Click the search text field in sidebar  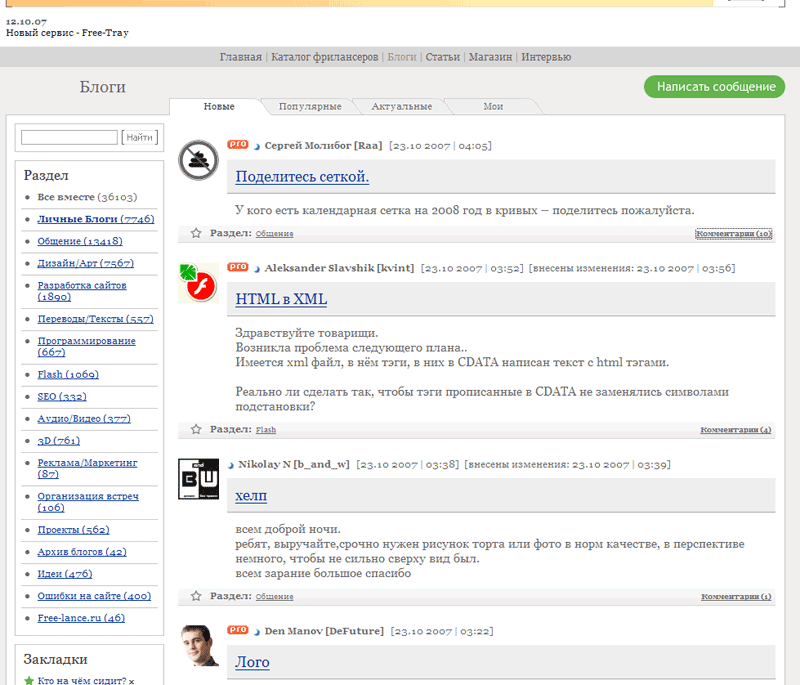69,137
